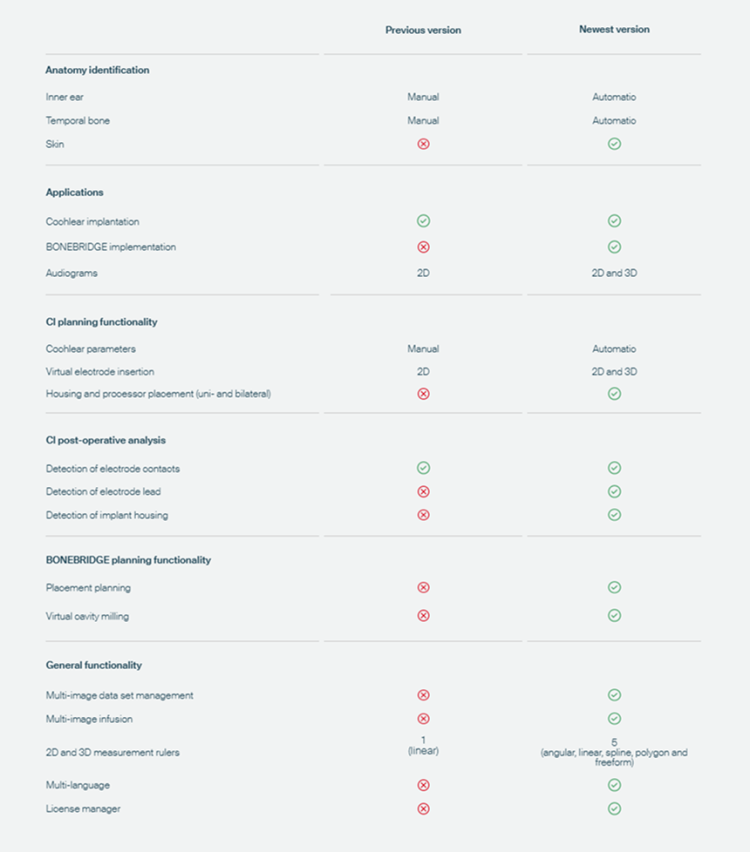Screen dimensions: 750x852
Task: Click the BONEBRIDGE planning functionality heading
Action: (x=128, y=560)
